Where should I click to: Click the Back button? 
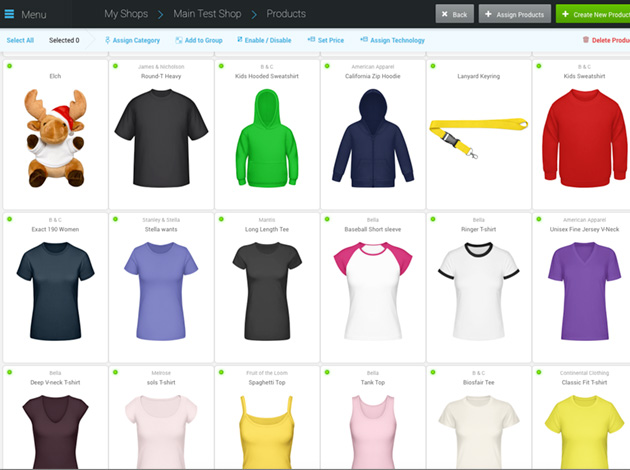coord(455,14)
